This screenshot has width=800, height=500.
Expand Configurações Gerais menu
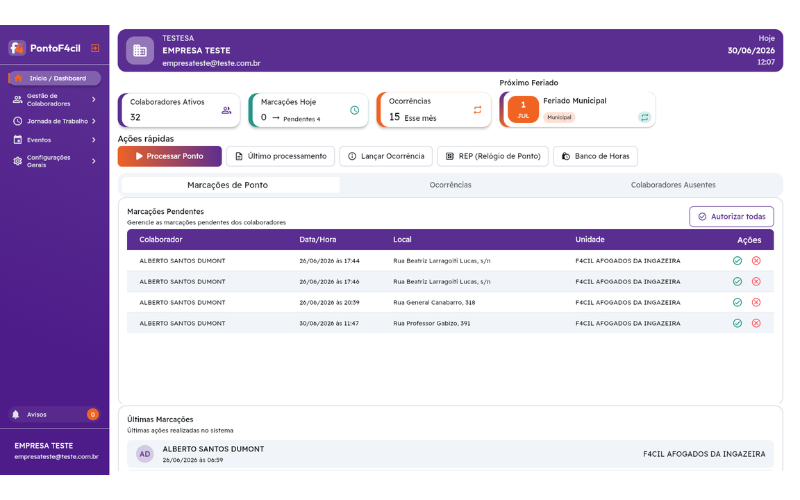coord(55,161)
